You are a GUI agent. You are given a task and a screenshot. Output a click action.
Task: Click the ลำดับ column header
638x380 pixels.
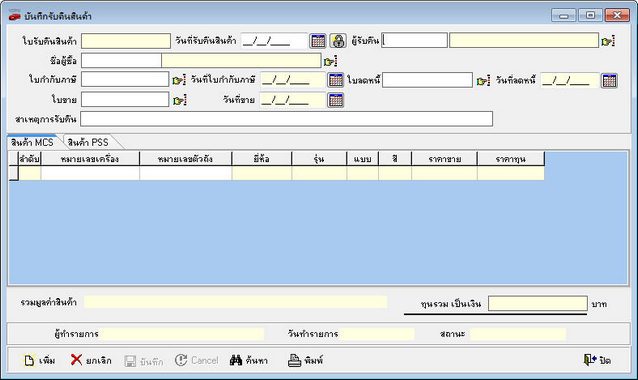coord(30,159)
